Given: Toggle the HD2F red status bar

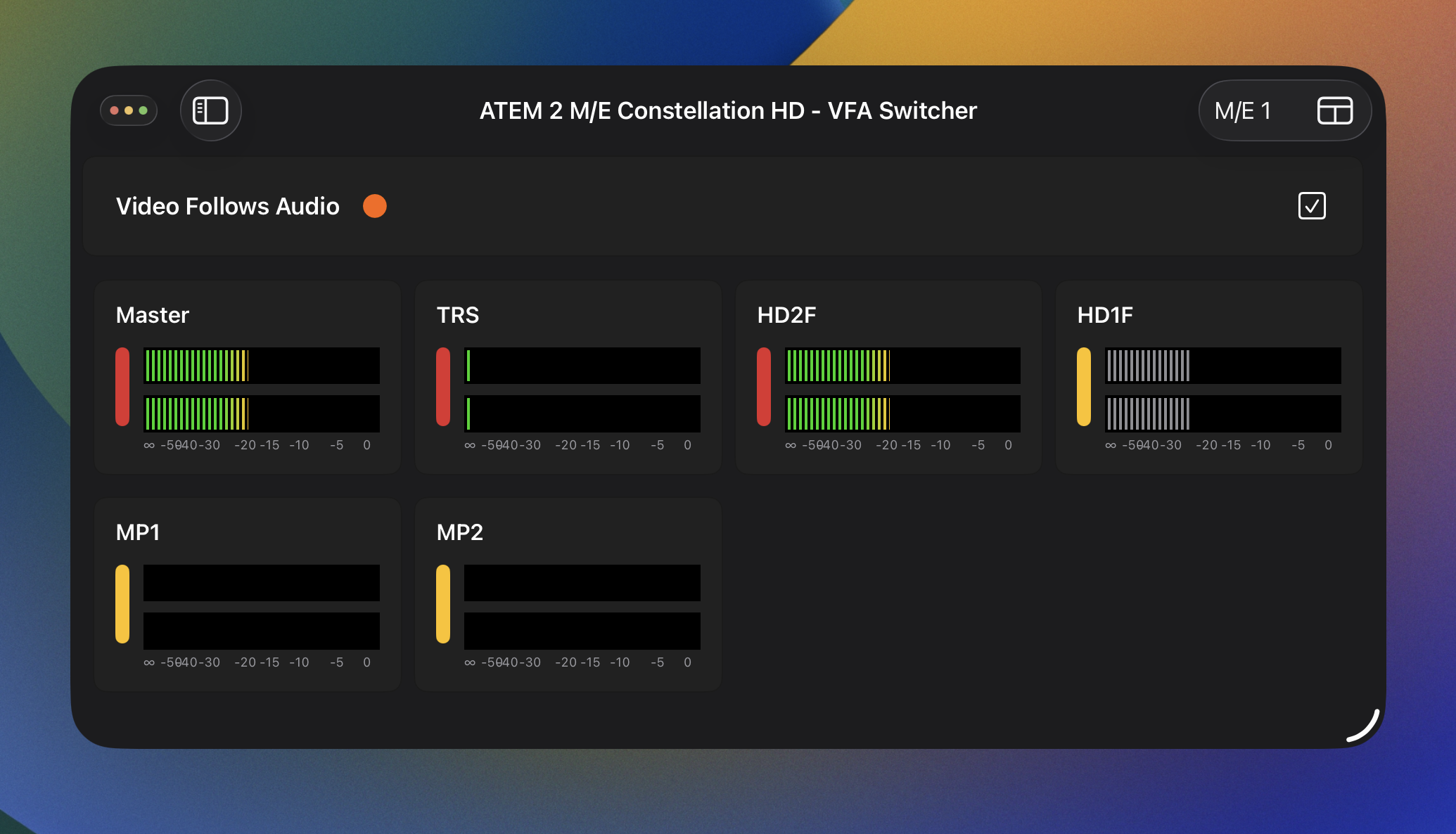Looking at the screenshot, I should (x=764, y=387).
